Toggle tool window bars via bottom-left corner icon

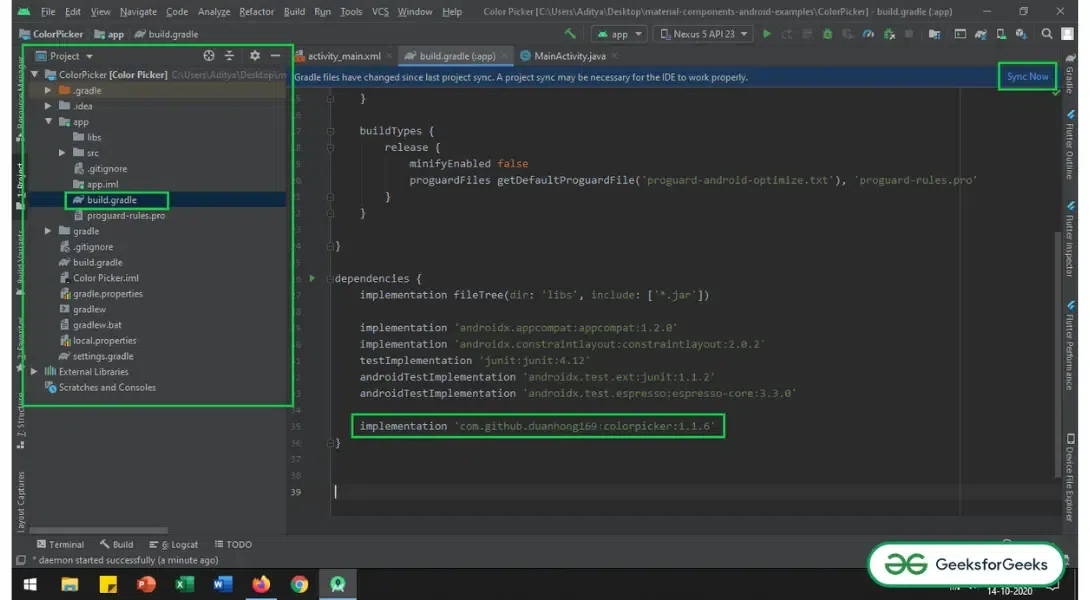click(x=21, y=561)
